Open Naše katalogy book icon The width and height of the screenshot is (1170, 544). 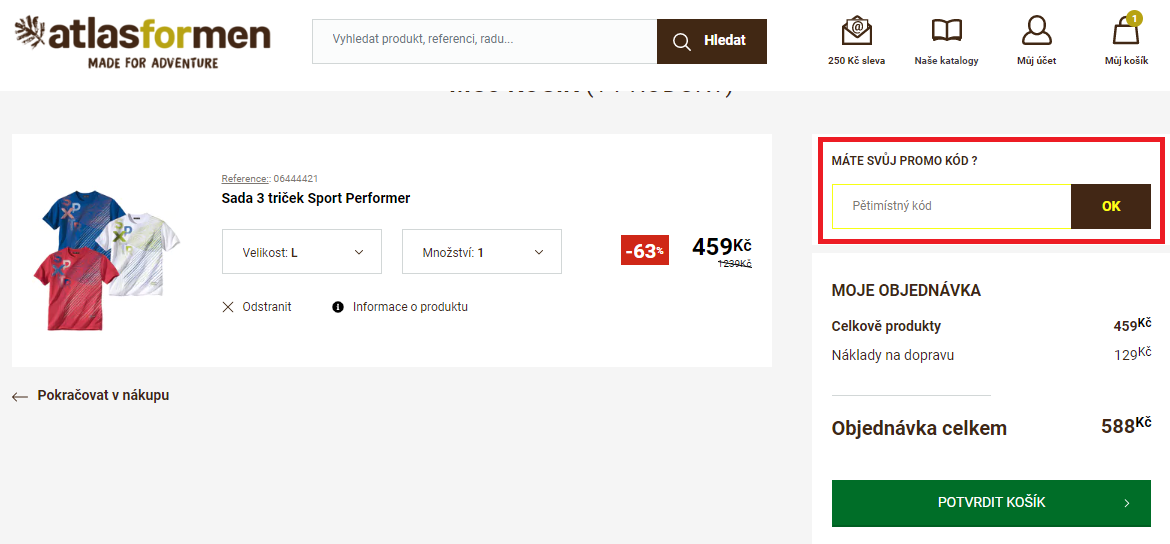[x=946, y=31]
